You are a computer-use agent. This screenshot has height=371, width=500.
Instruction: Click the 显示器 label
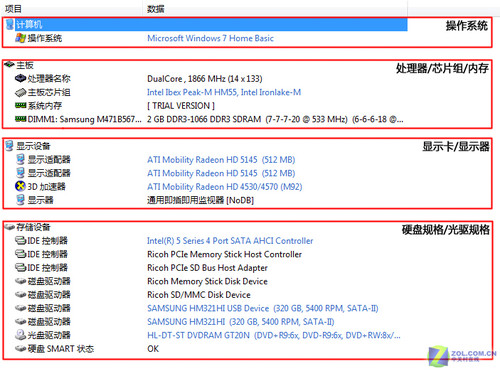(x=40, y=200)
